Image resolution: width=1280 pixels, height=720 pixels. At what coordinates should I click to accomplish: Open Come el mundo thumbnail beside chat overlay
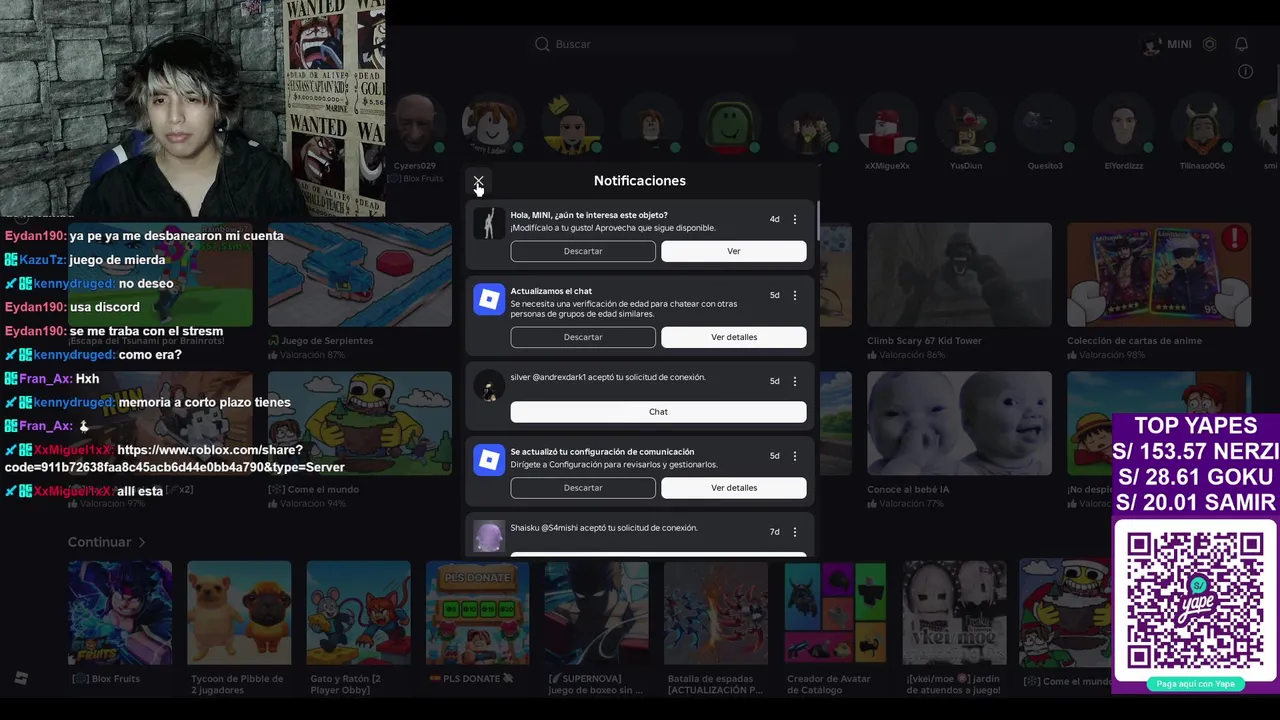360,423
